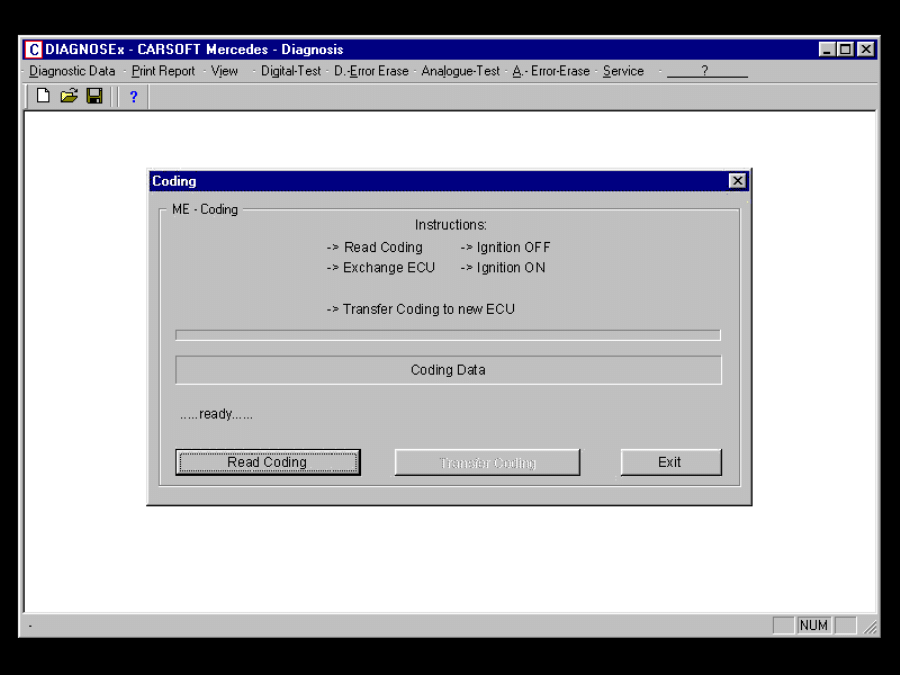This screenshot has height=675, width=900.
Task: Click the Save floppy disk icon
Action: [94, 96]
